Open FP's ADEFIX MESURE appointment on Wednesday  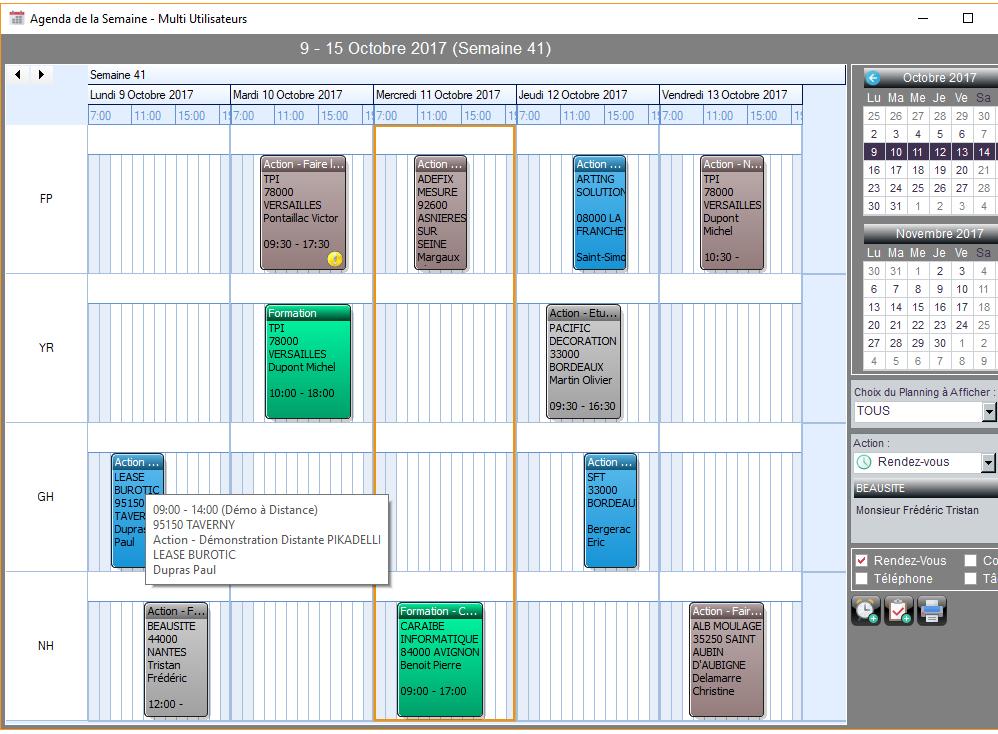click(x=440, y=213)
